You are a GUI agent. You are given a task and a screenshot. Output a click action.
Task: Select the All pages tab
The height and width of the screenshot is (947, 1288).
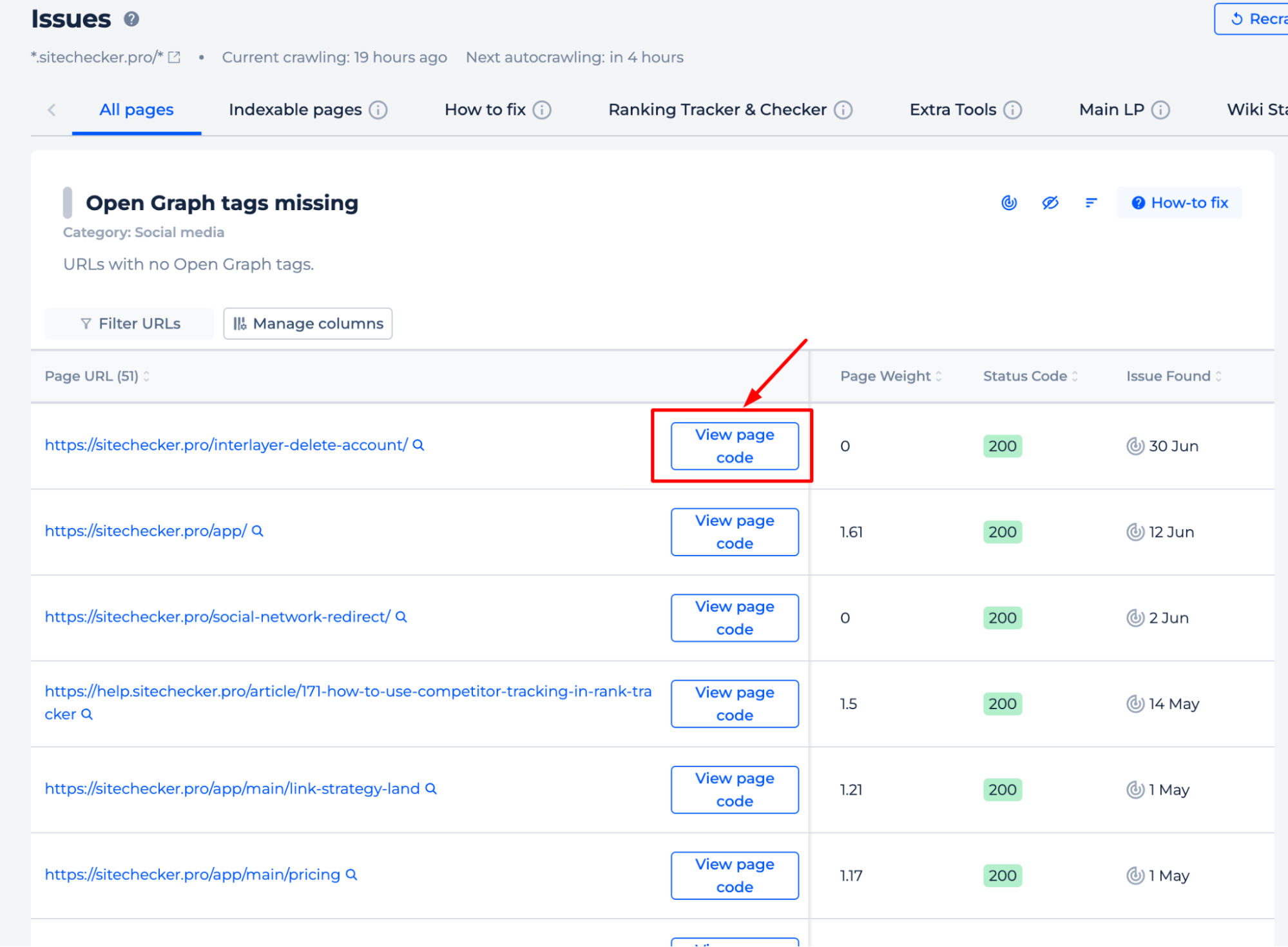pos(137,110)
